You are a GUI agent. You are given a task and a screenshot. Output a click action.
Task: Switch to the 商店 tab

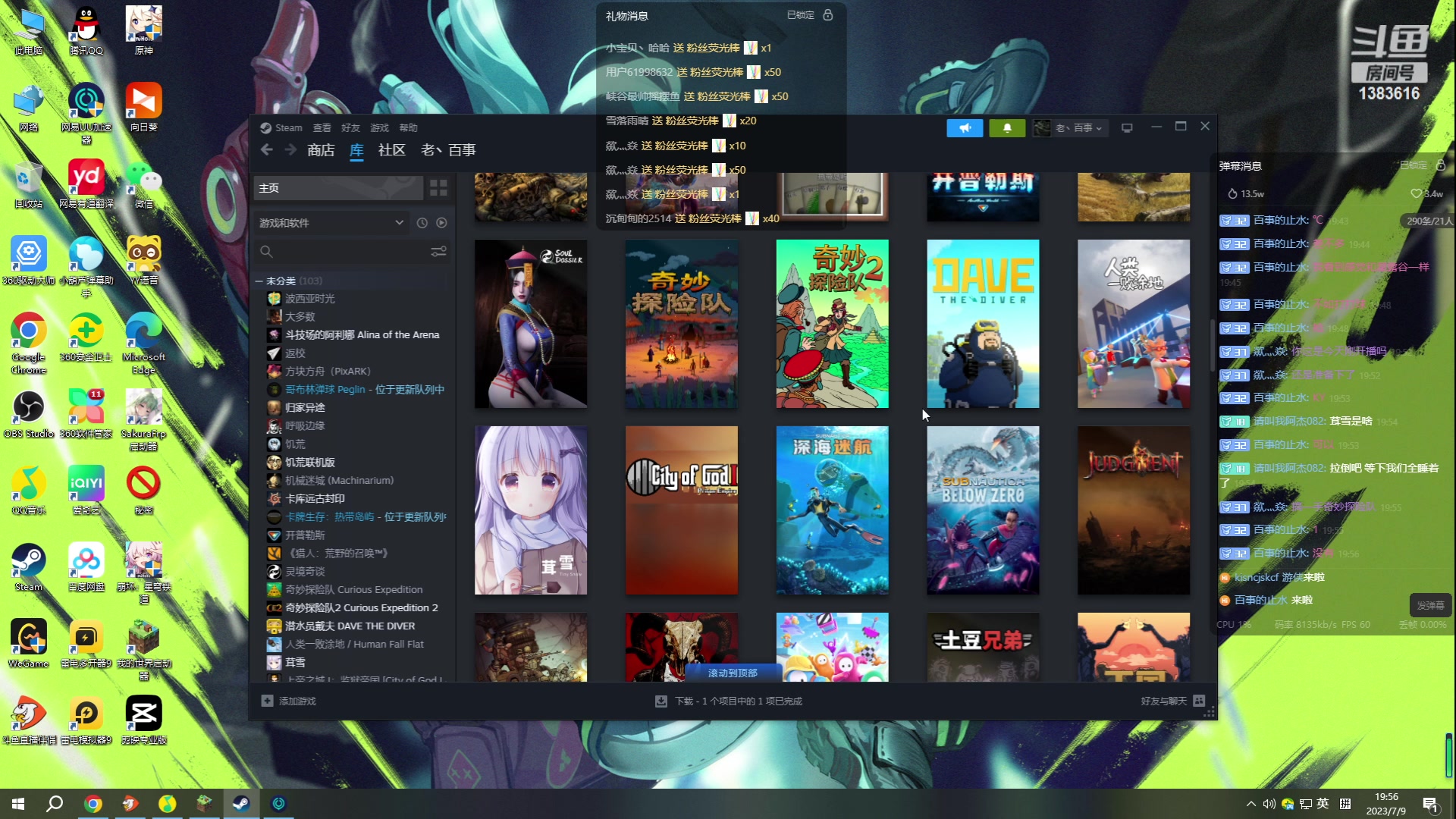coord(321,150)
